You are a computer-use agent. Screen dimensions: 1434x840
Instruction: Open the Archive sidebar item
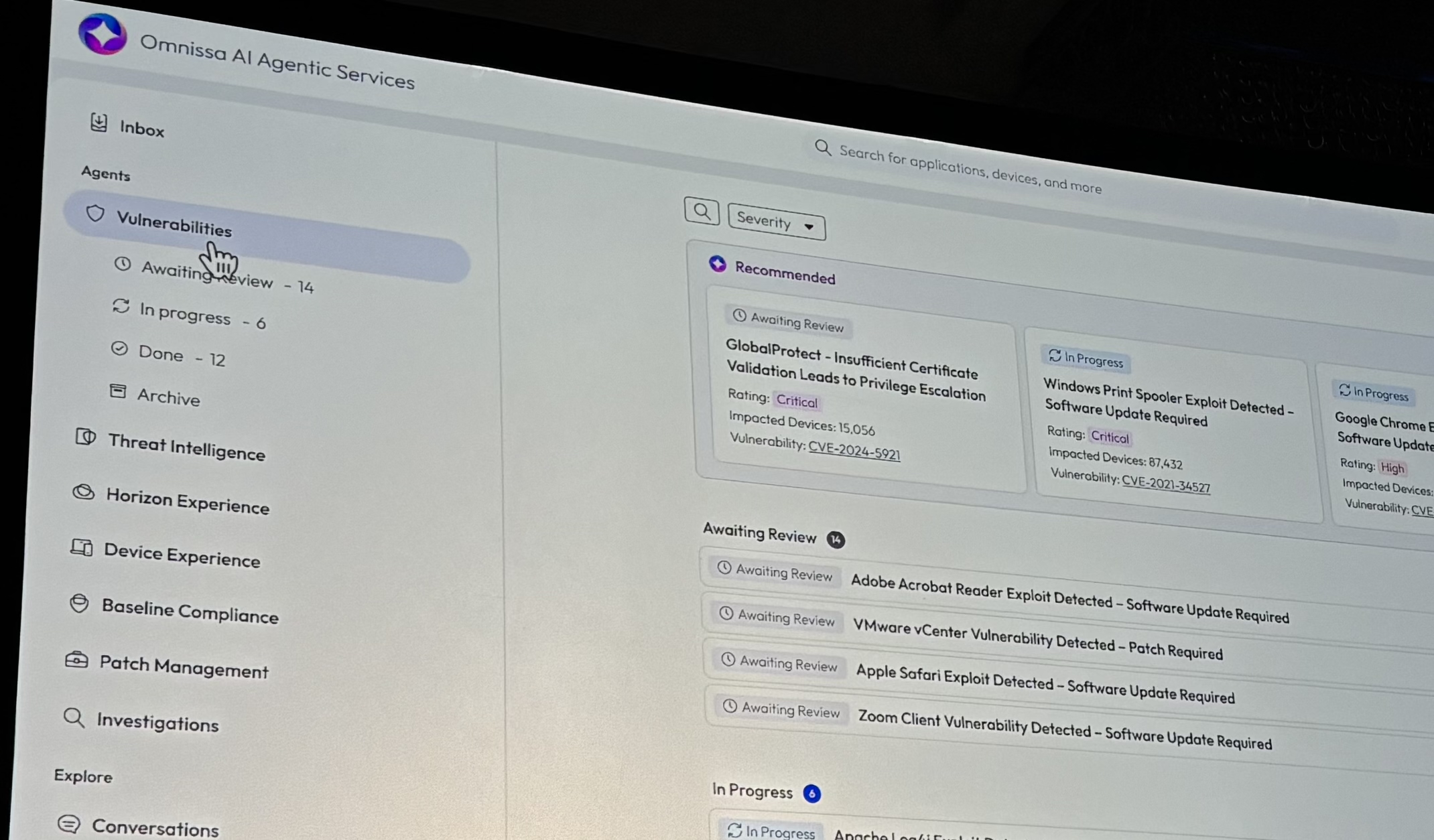[x=168, y=397]
